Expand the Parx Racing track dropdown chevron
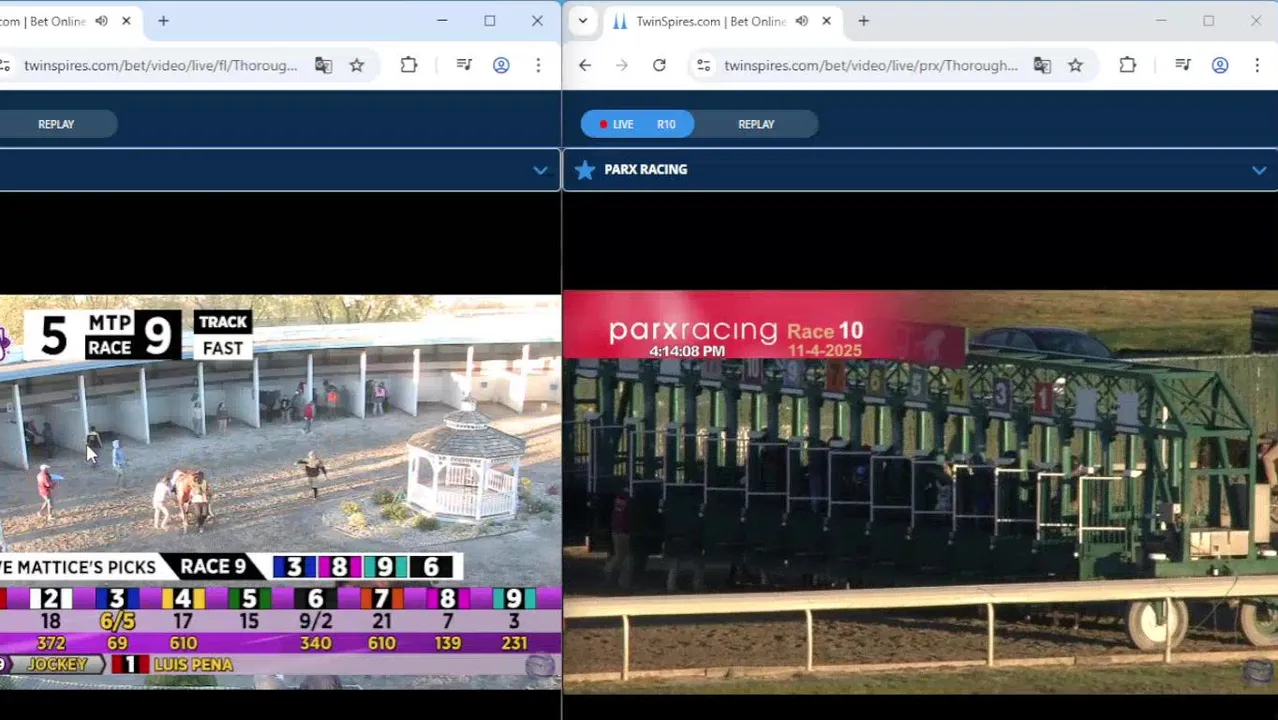Image resolution: width=1278 pixels, height=720 pixels. pos(1259,170)
